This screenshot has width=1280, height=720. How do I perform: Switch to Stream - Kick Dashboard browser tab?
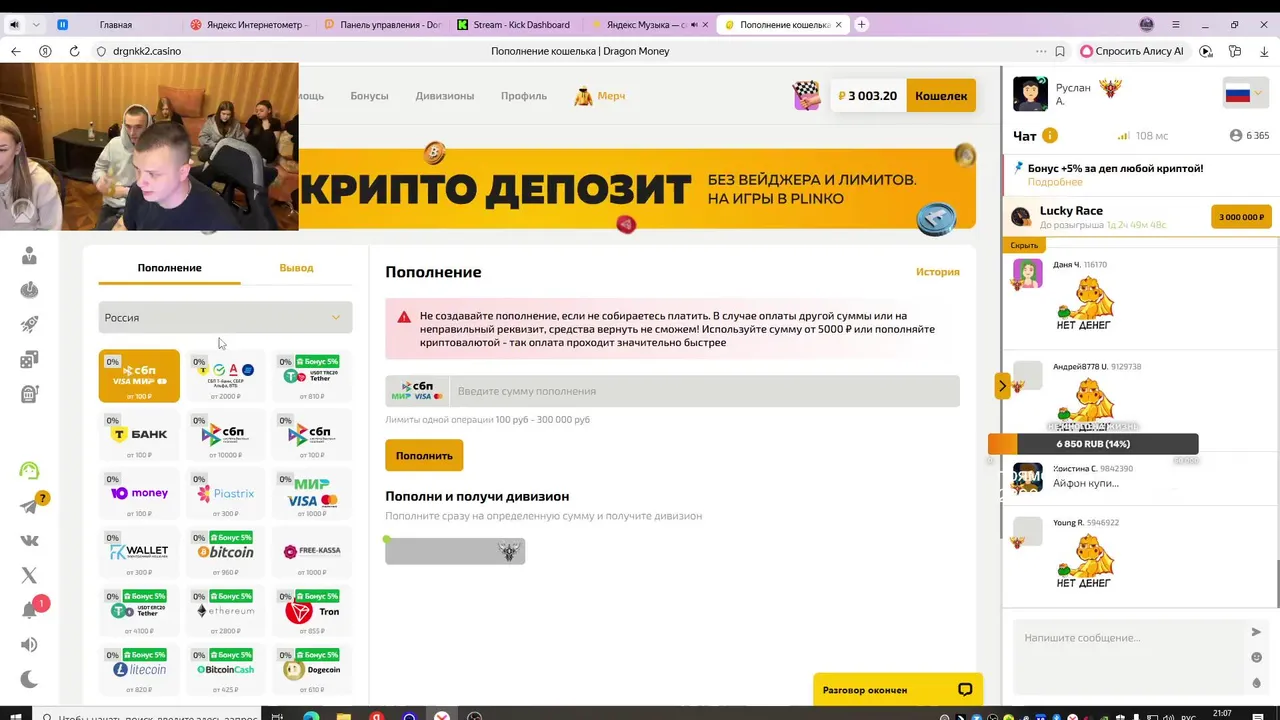[513, 25]
